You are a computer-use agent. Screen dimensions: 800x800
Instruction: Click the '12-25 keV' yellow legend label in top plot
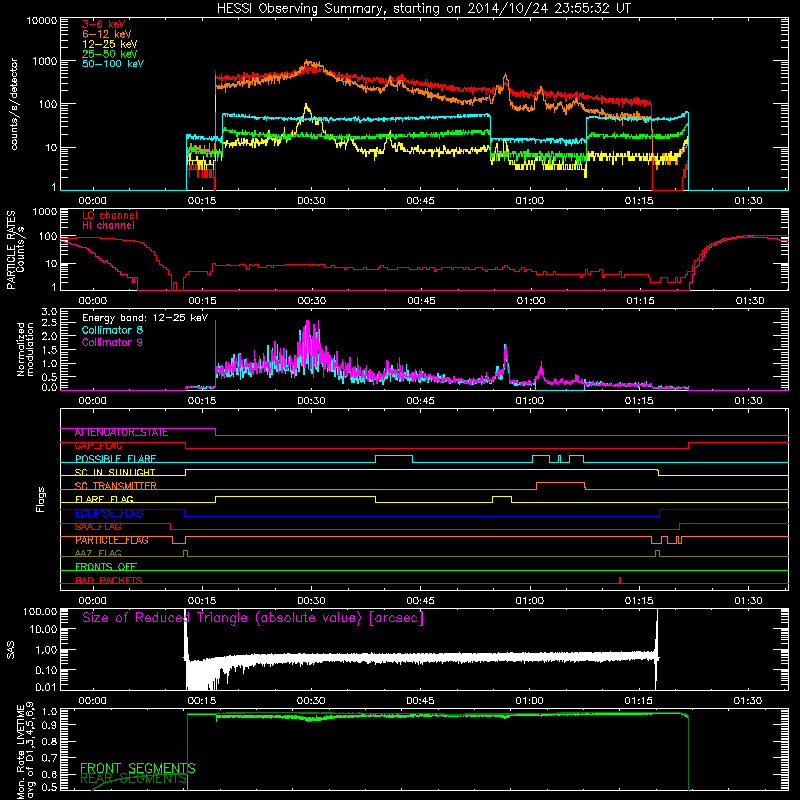tap(110, 44)
